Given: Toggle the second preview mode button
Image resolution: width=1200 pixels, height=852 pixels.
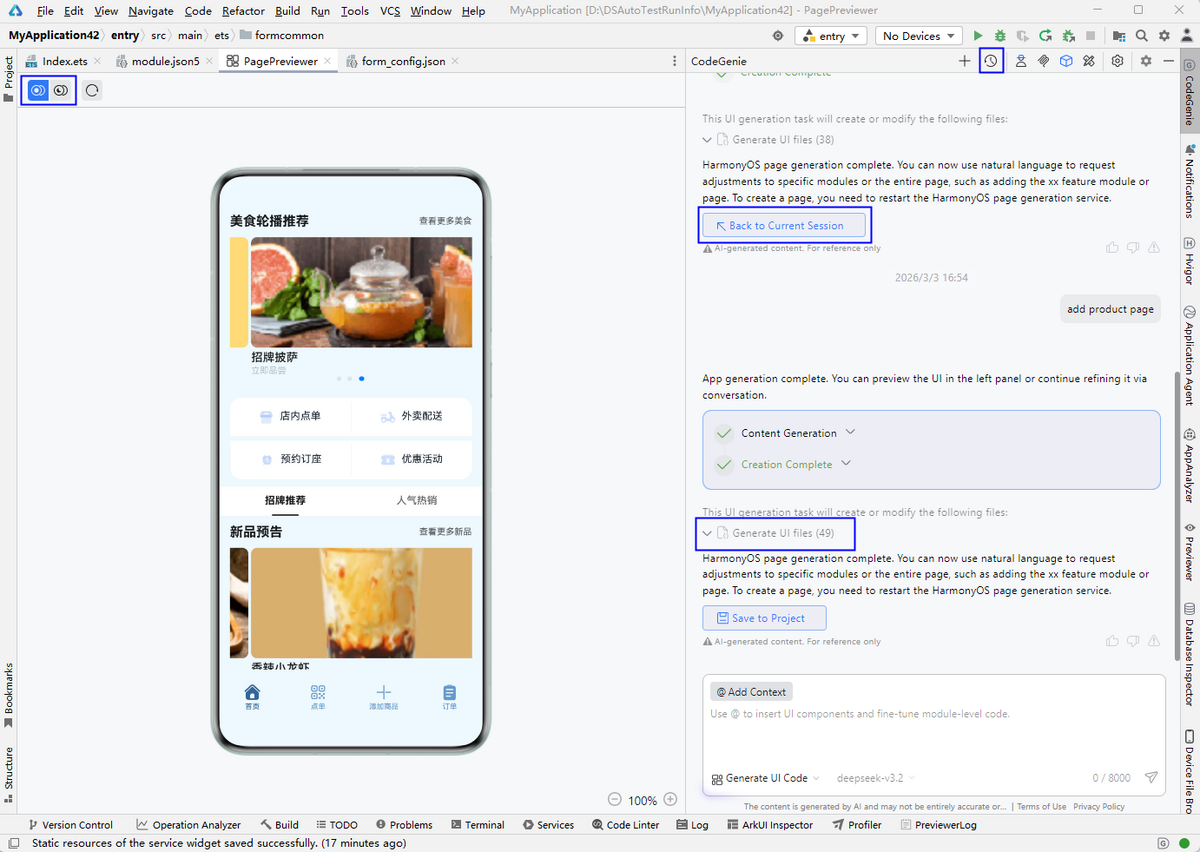Looking at the screenshot, I should (61, 90).
